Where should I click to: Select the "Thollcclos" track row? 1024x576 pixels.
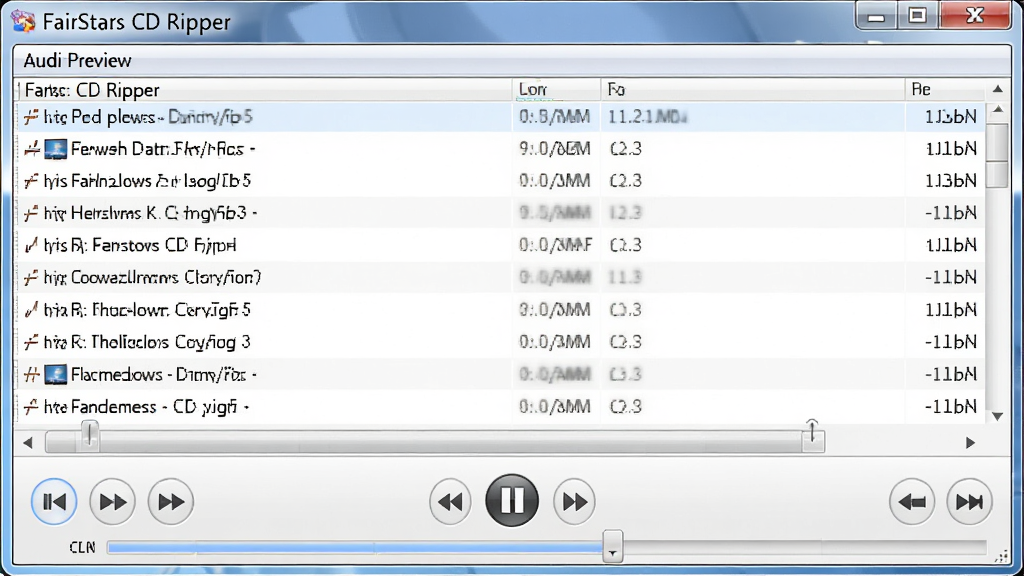[500, 342]
